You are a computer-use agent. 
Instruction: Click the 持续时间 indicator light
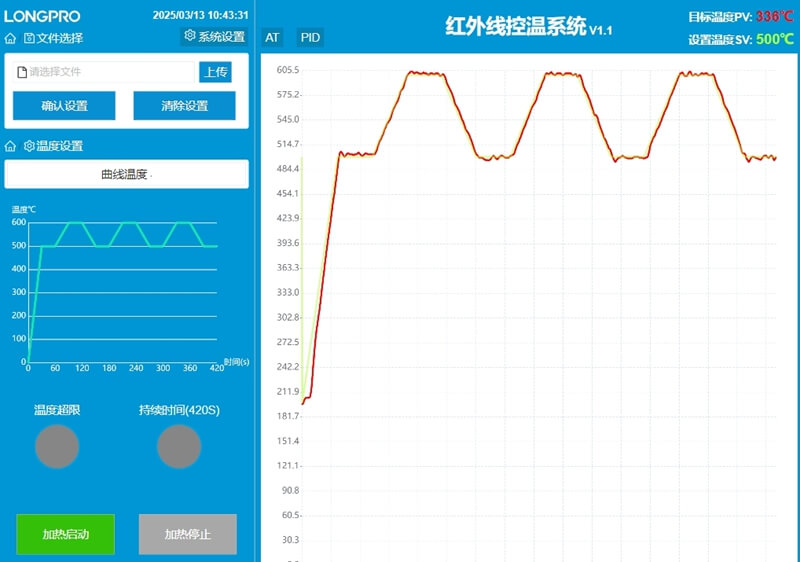[179, 446]
